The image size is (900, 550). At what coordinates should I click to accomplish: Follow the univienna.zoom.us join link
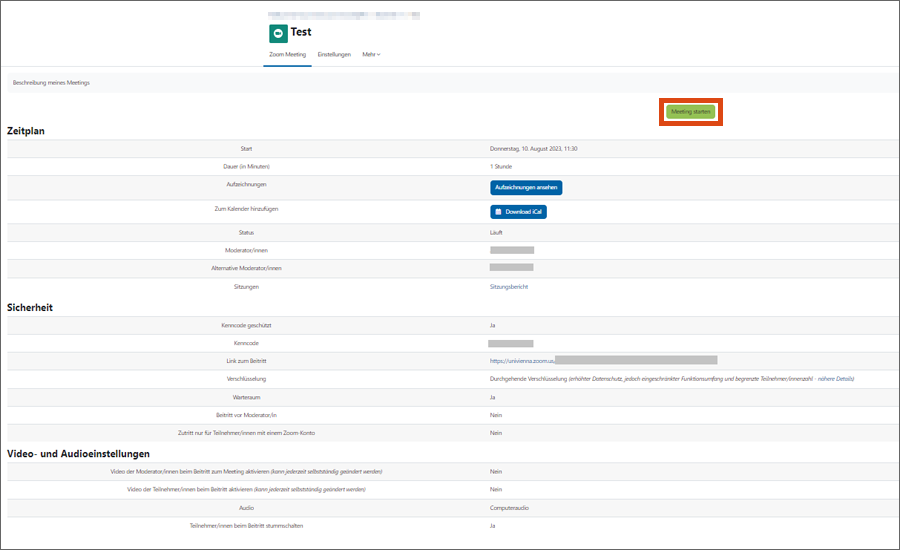click(x=522, y=359)
